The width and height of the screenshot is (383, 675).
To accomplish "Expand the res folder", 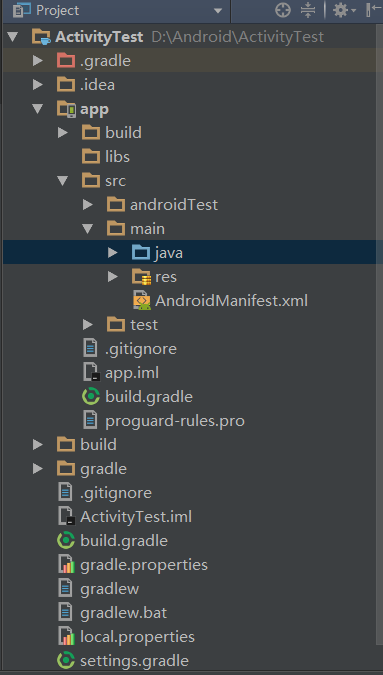I will pyautogui.click(x=113, y=276).
